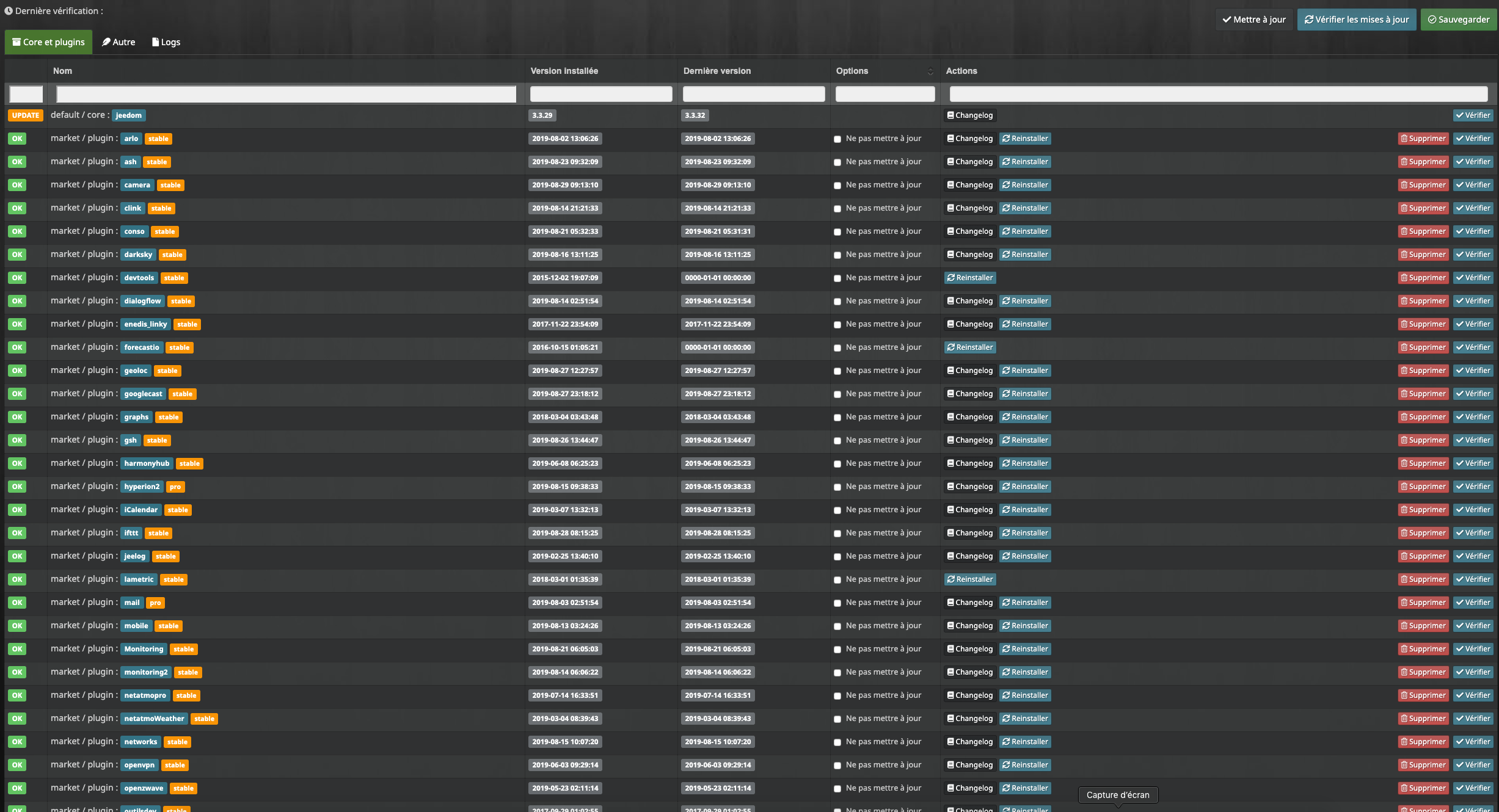Delete the monitoring2 plugin
This screenshot has height=812, width=1499.
tap(1423, 672)
